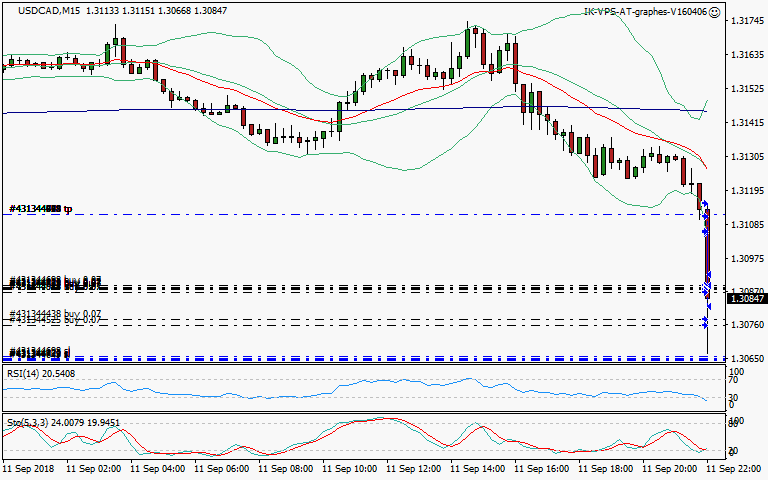Click the 1.31085 price scale label

pyautogui.click(x=747, y=225)
